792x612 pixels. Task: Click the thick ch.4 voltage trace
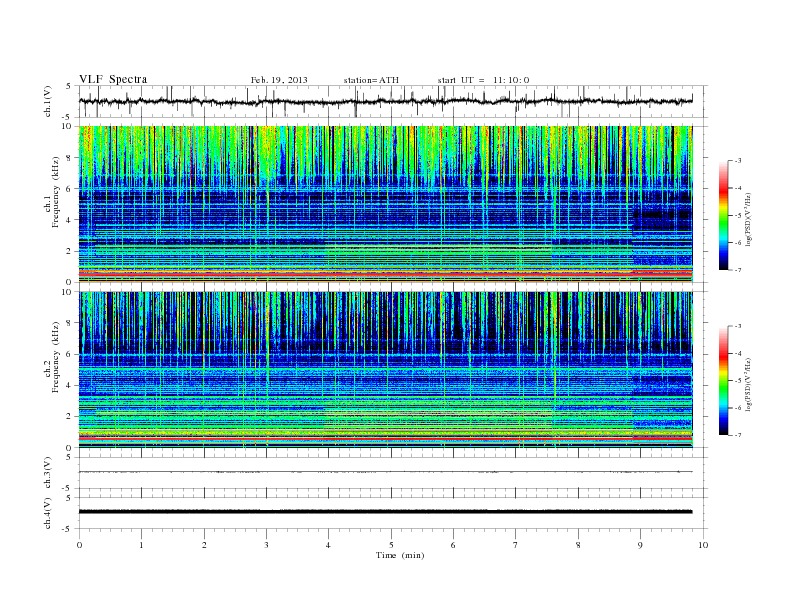coord(386,512)
